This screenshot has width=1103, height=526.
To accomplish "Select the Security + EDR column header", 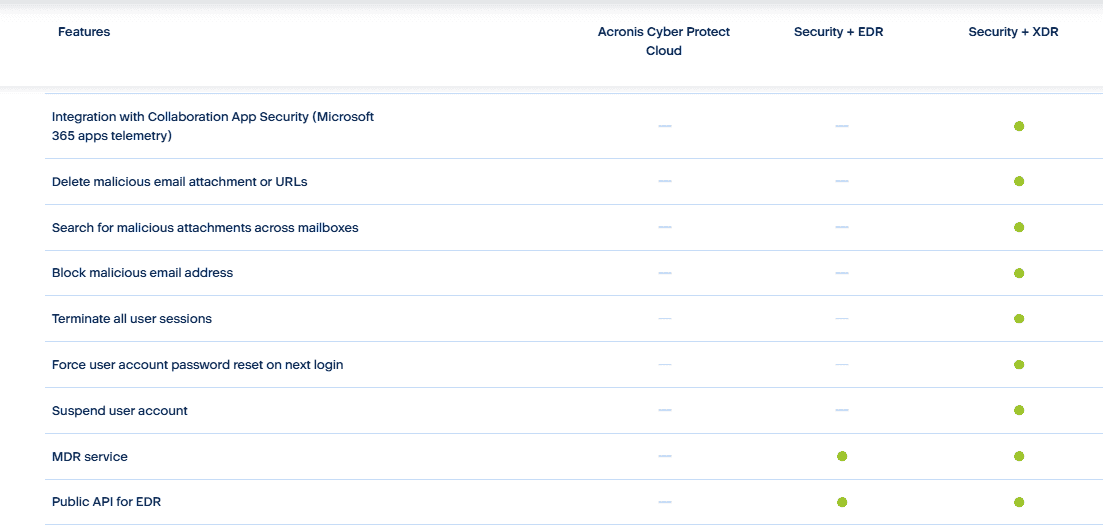I will pos(839,32).
